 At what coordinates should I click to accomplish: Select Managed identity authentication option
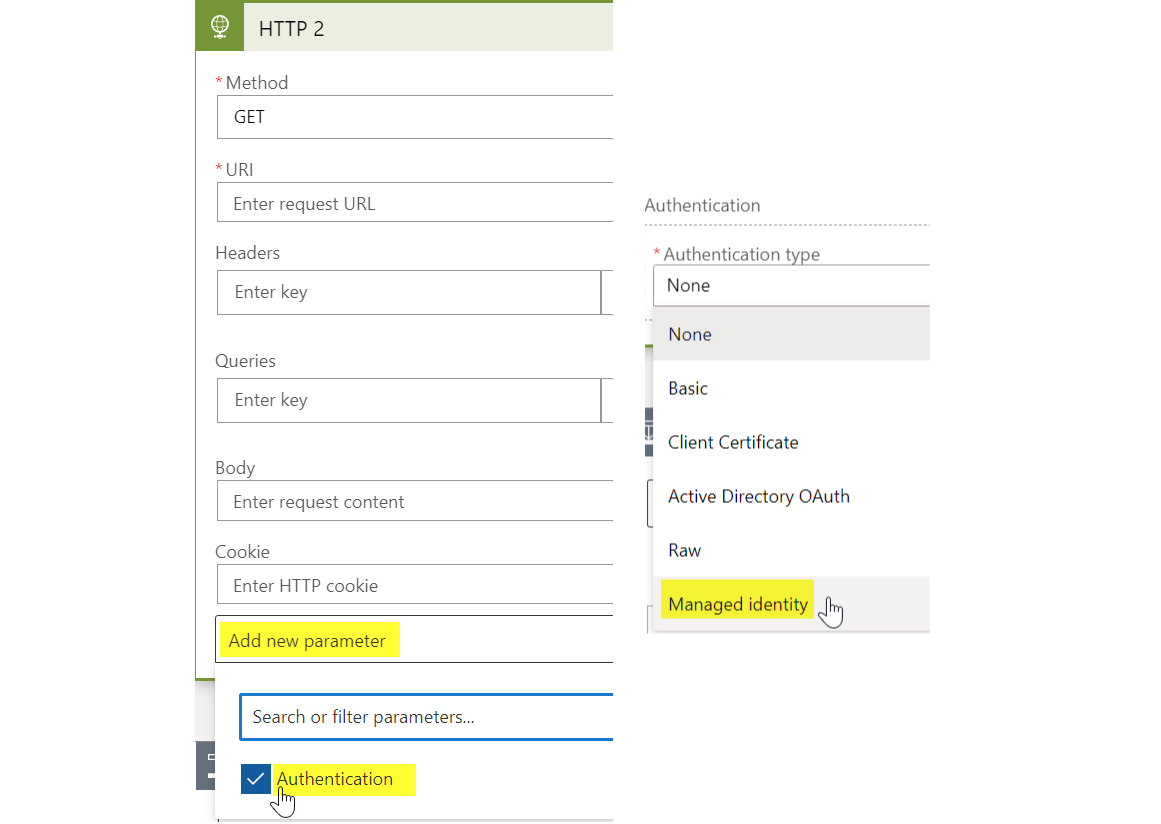(791, 604)
